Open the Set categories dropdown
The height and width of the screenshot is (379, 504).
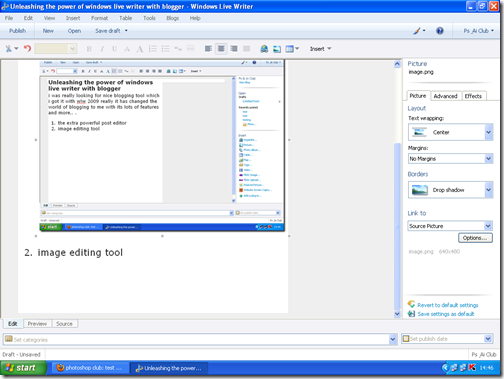(x=393, y=340)
